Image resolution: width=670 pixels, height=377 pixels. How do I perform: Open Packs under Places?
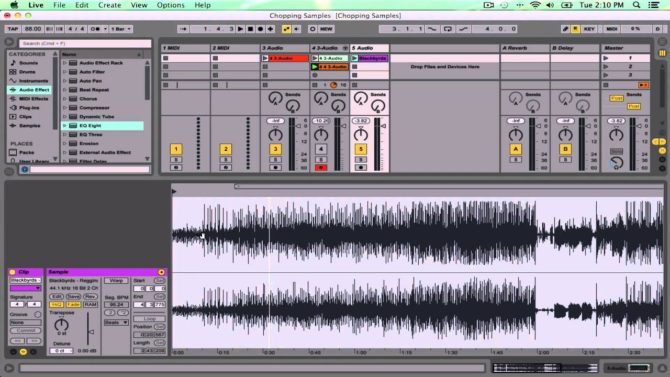click(x=26, y=152)
